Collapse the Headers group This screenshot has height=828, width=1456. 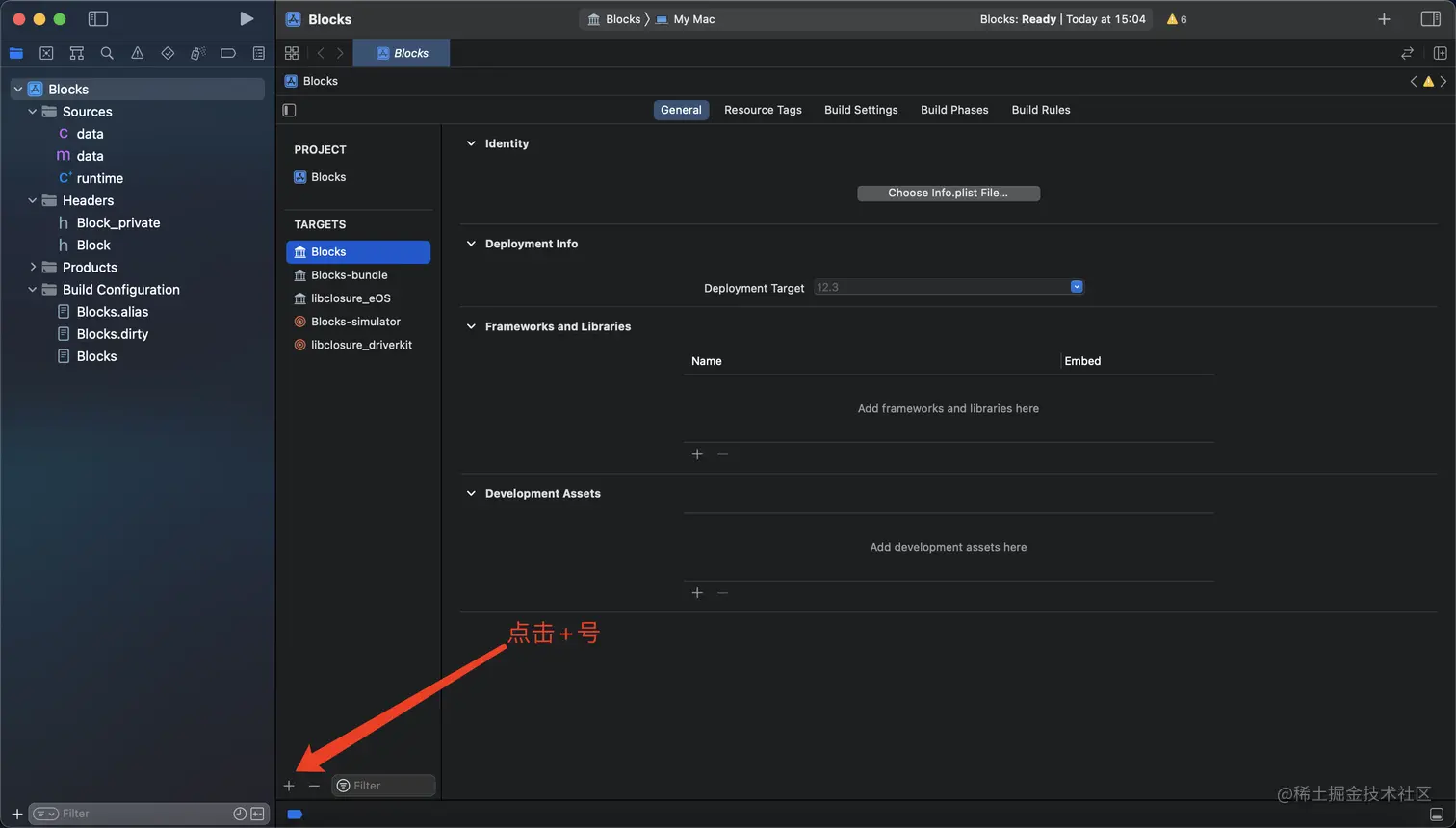(33, 200)
